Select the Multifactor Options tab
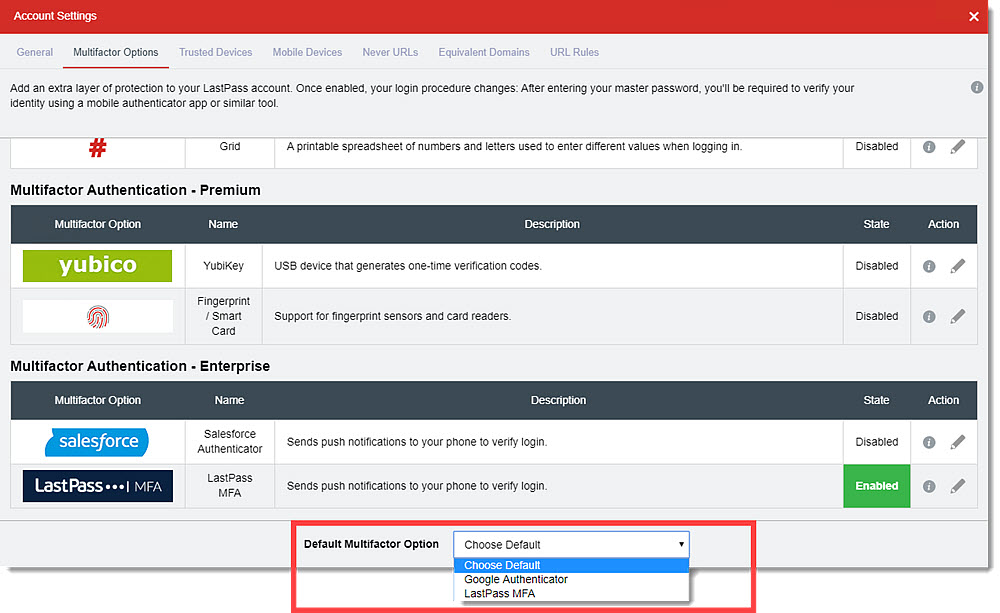Image resolution: width=1000 pixels, height=613 pixels. [x=115, y=52]
